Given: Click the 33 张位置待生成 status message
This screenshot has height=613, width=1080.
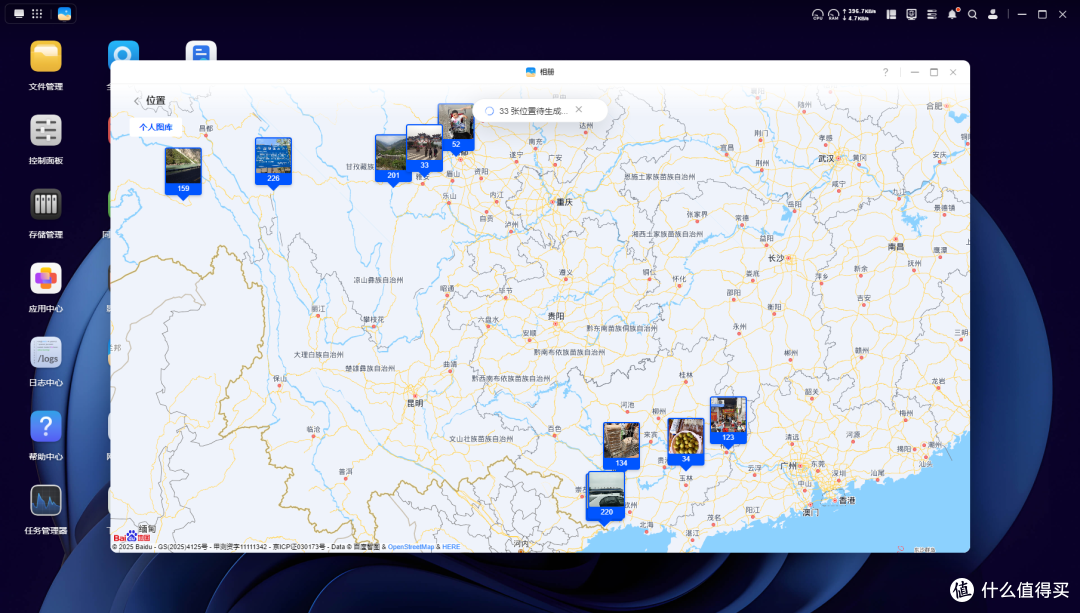Looking at the screenshot, I should (533, 110).
